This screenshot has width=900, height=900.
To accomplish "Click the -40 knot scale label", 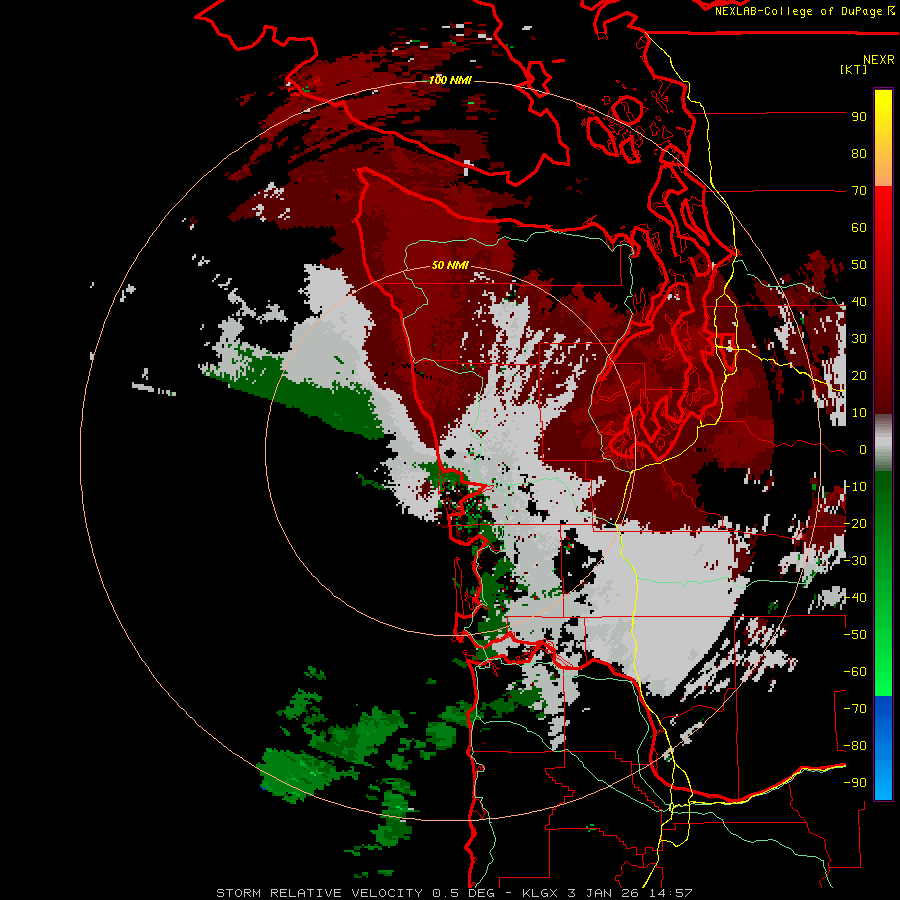I will (855, 598).
